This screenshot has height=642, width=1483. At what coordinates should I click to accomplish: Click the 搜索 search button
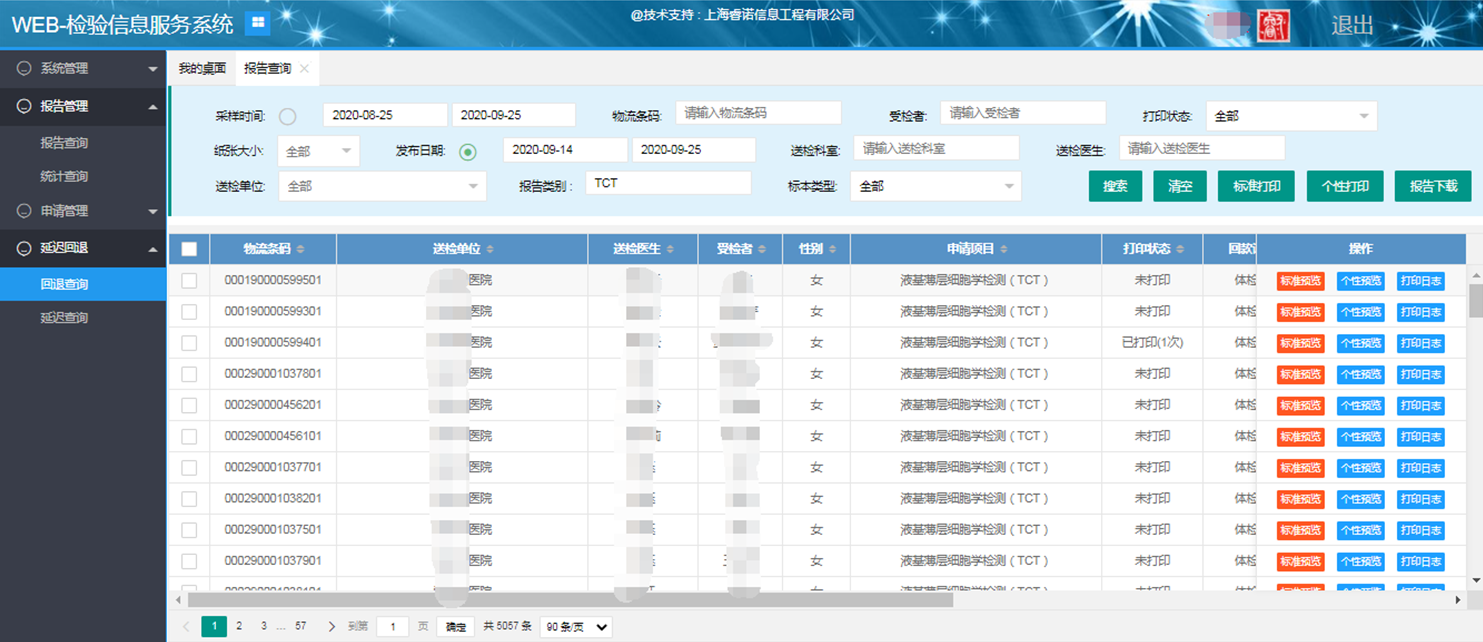(x=1115, y=186)
